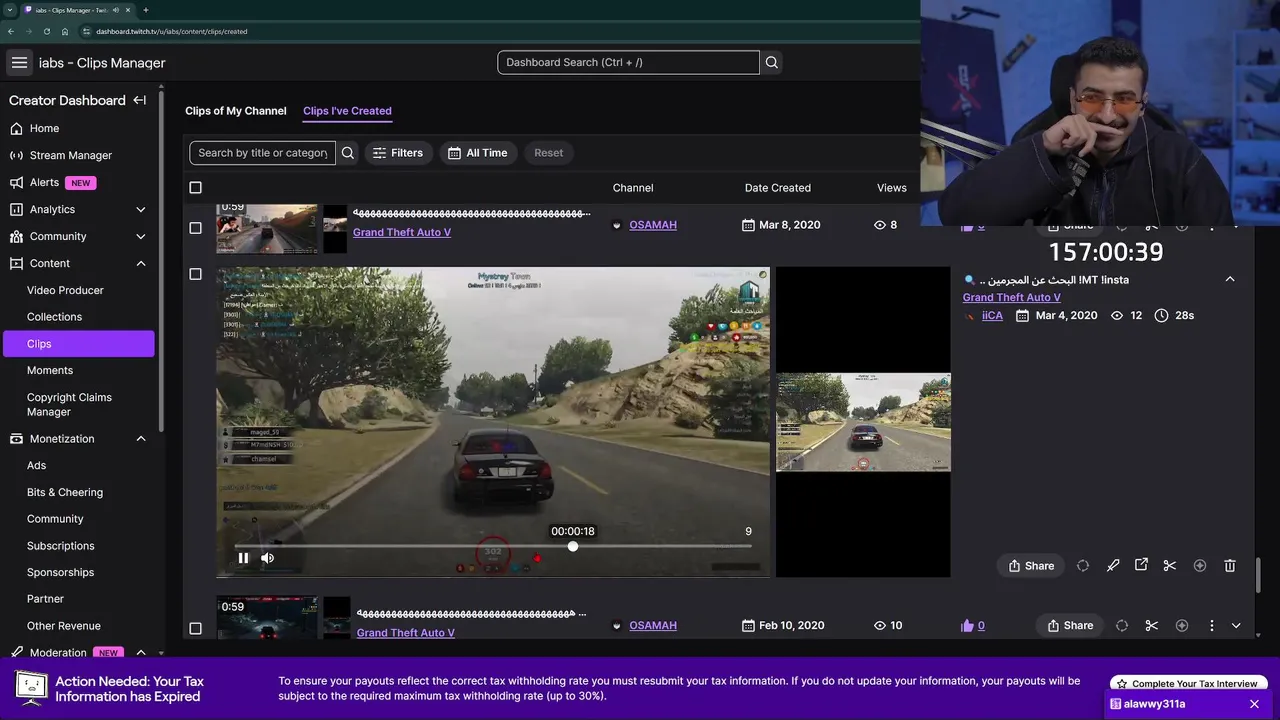Screen dimensions: 1280x720
Task: Click the small clip preview thumbnail beside player
Action: [x=863, y=422]
